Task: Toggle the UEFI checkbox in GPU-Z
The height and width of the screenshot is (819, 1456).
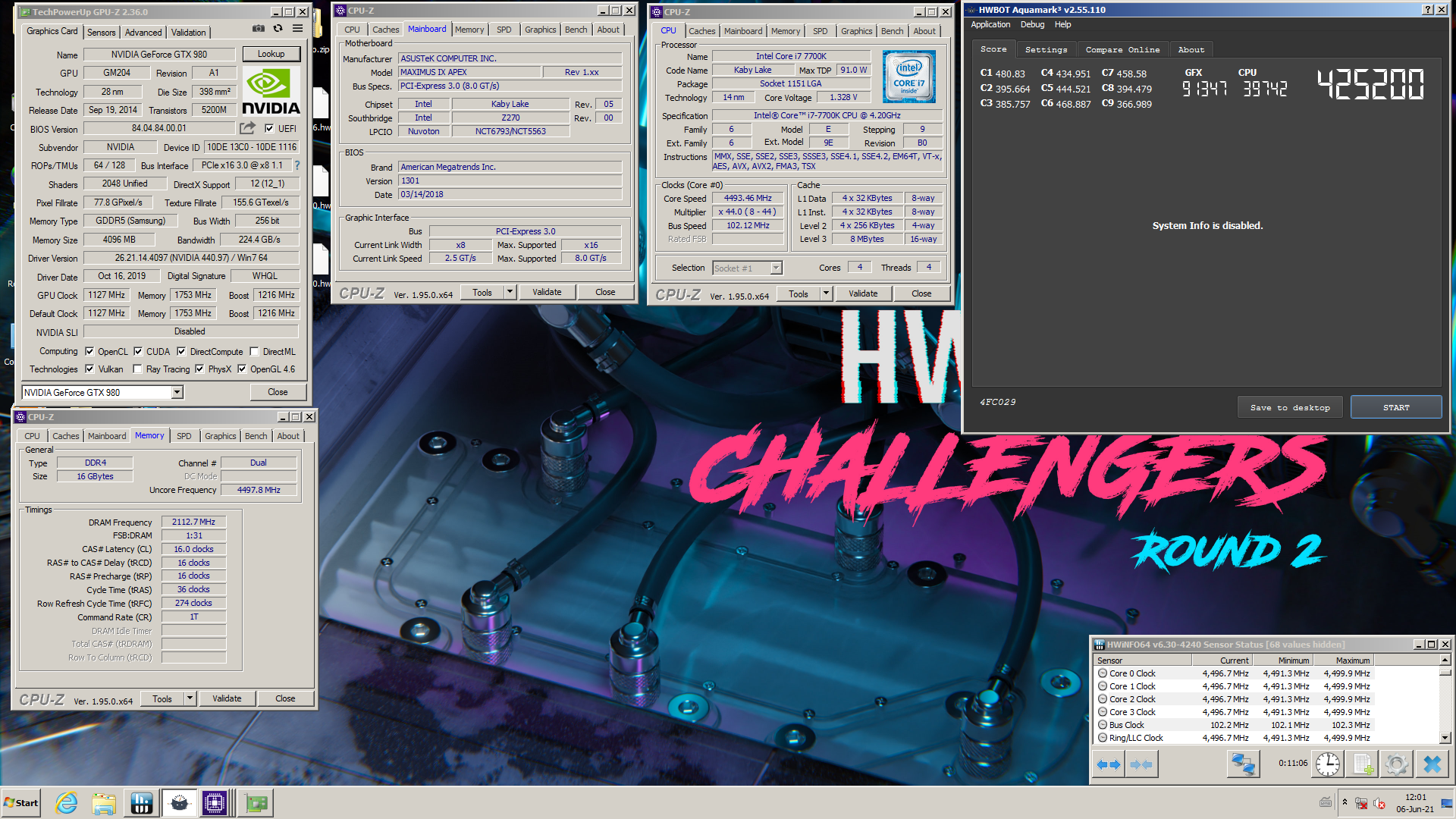Action: (268, 128)
